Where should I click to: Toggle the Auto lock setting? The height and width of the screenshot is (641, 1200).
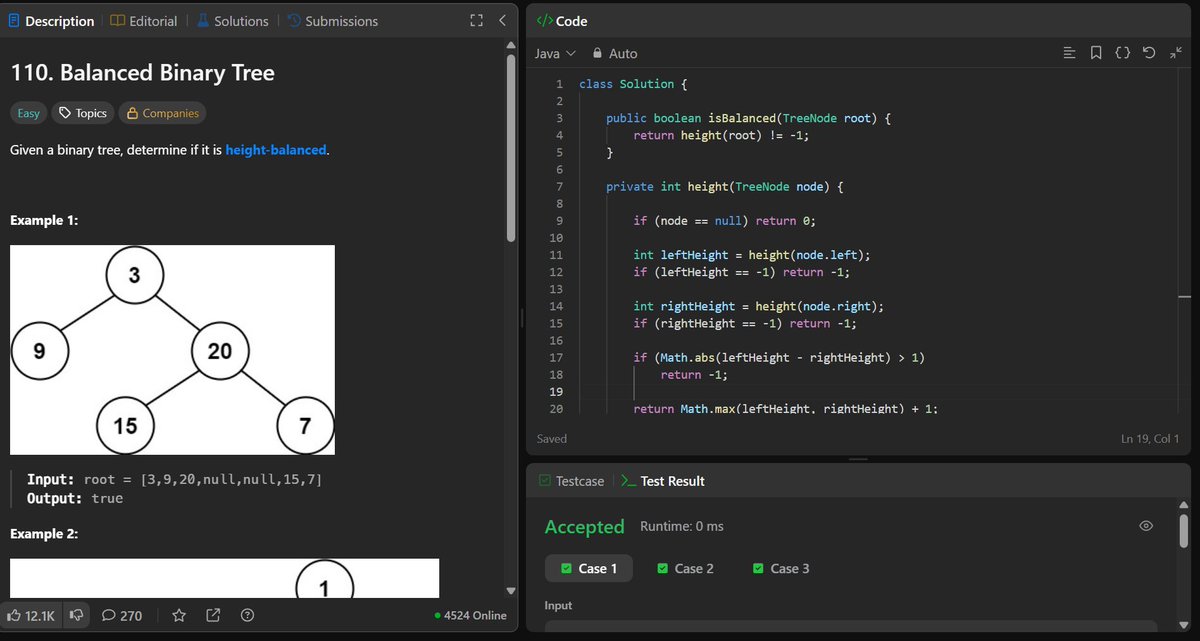[614, 53]
